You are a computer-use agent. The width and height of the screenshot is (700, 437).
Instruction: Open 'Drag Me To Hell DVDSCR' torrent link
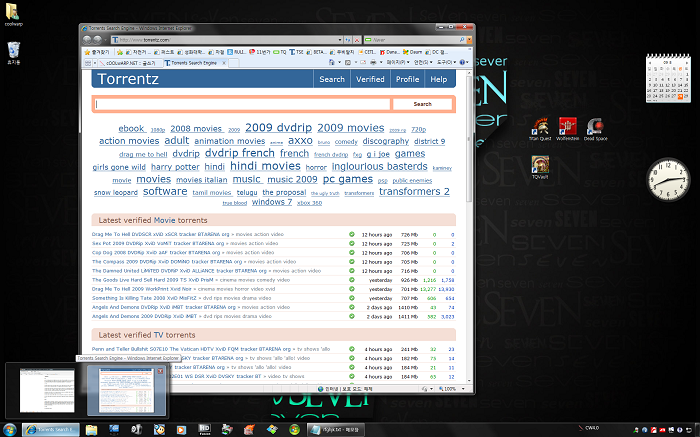click(x=160, y=234)
